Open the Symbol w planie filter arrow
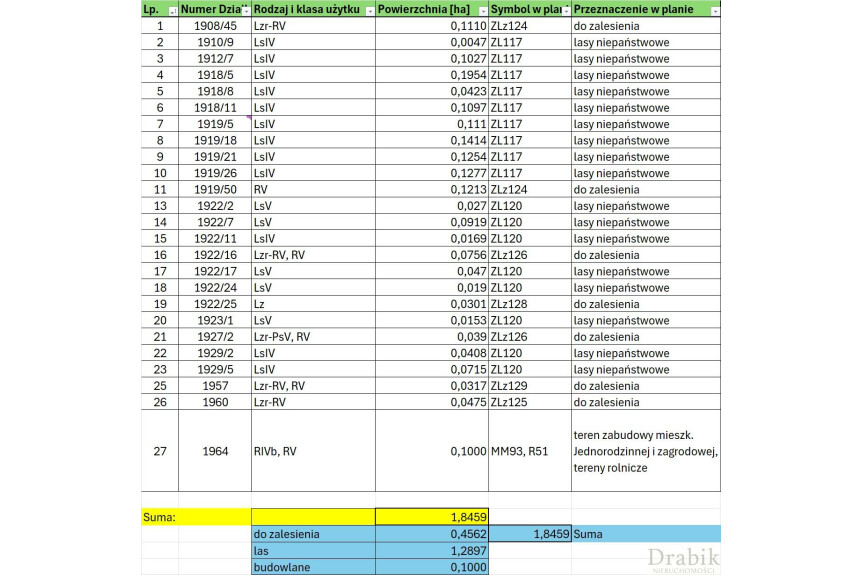This screenshot has width=863, height=575. pos(565,10)
